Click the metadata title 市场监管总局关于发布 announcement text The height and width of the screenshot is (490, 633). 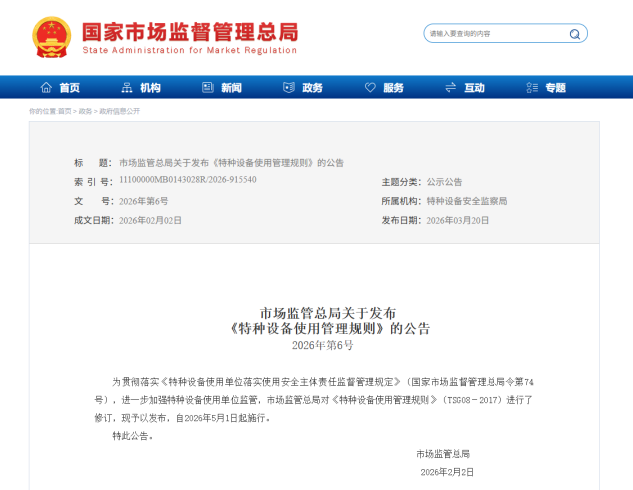(231, 163)
